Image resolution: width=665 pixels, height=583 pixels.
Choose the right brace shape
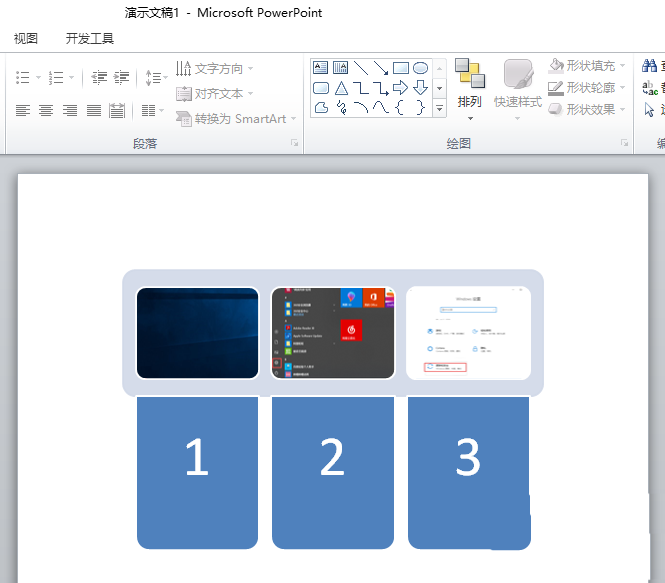[420, 108]
